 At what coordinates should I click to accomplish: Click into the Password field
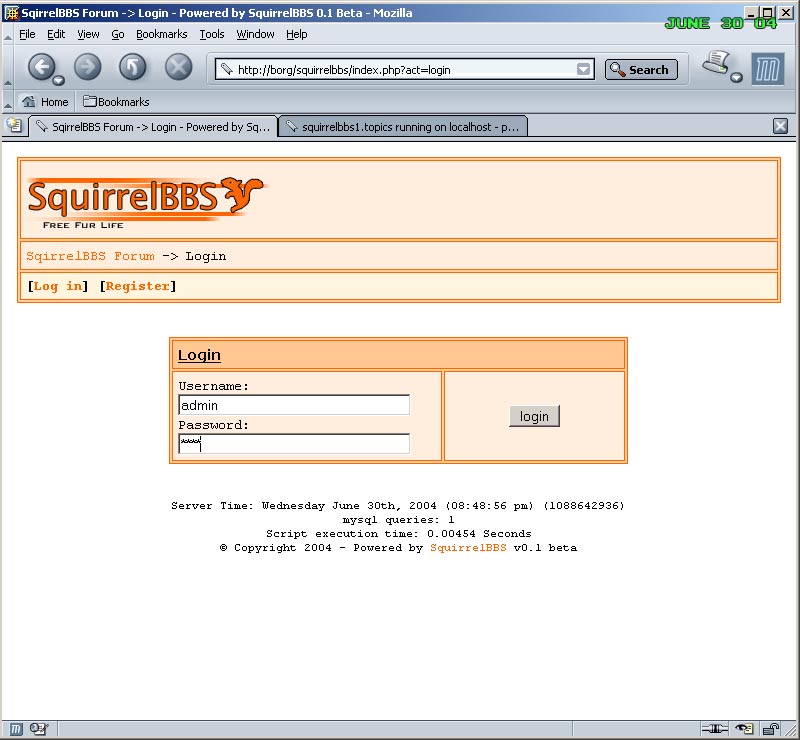click(x=294, y=443)
